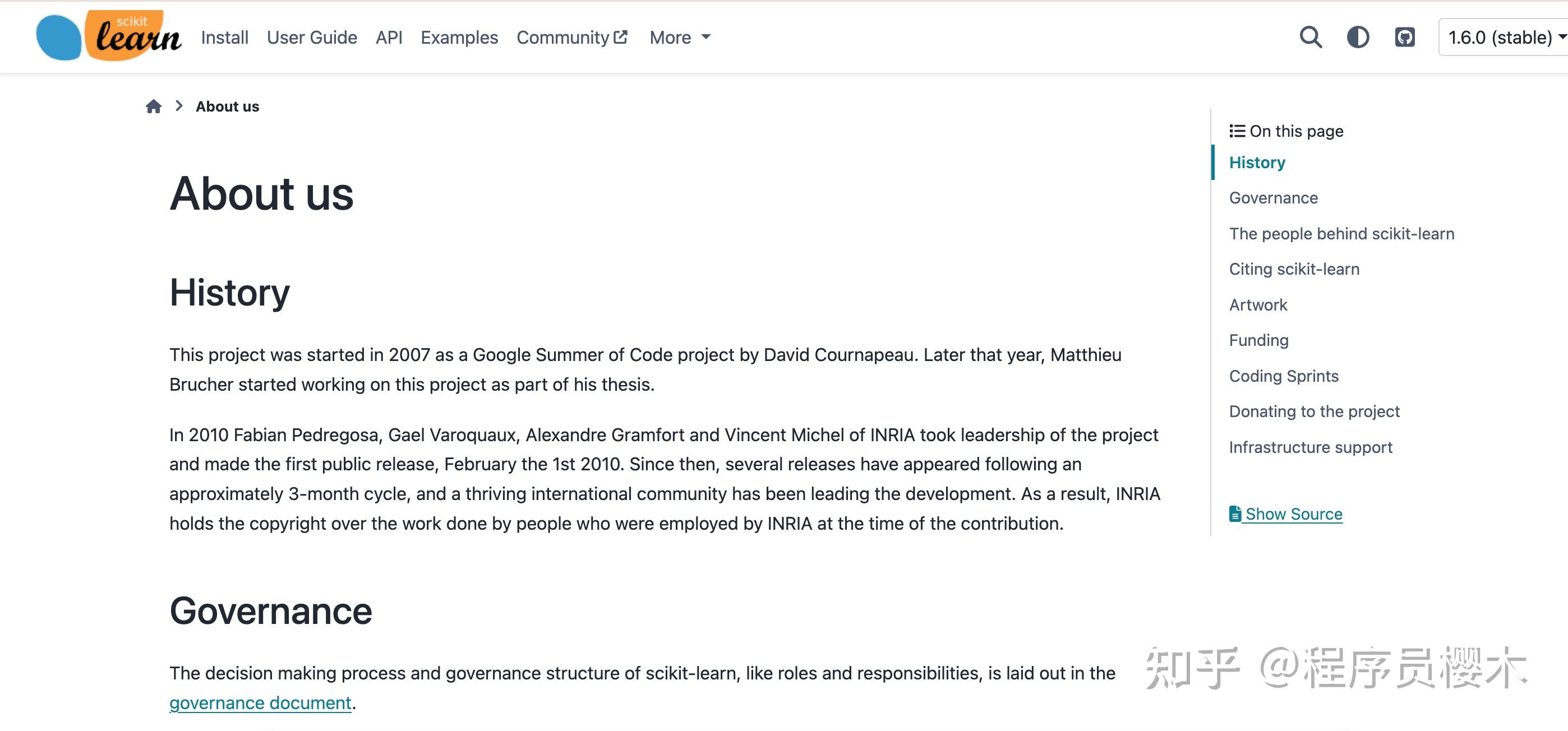Expand the More dropdown menu
Viewport: 1568px width, 731px height.
680,37
